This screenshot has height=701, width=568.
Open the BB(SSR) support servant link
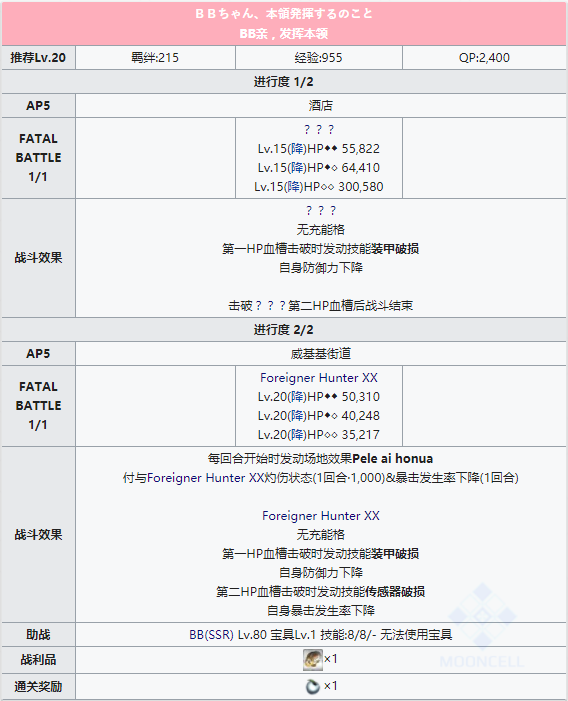[x=211, y=635]
